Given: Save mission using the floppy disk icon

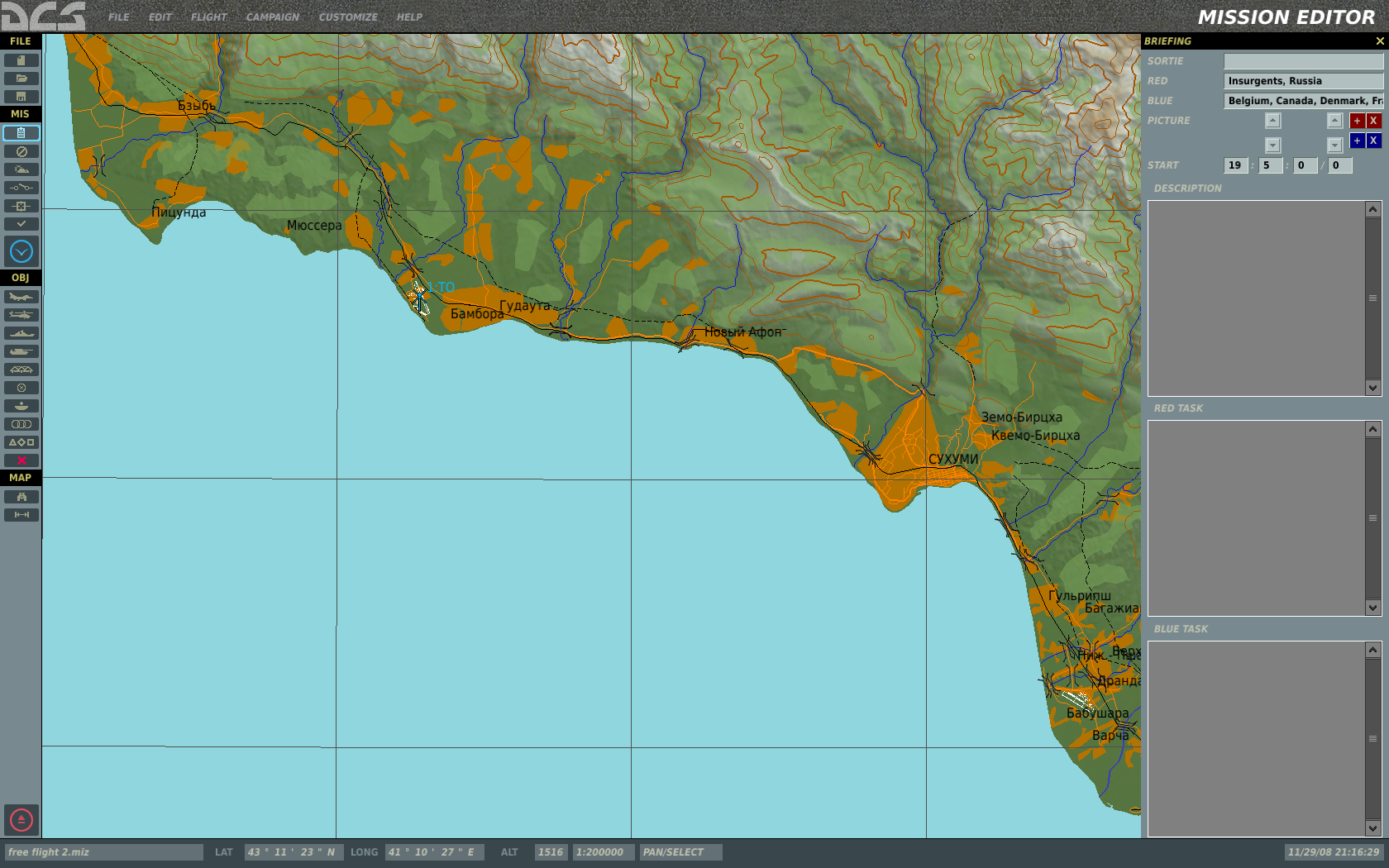Looking at the screenshot, I should (21, 97).
